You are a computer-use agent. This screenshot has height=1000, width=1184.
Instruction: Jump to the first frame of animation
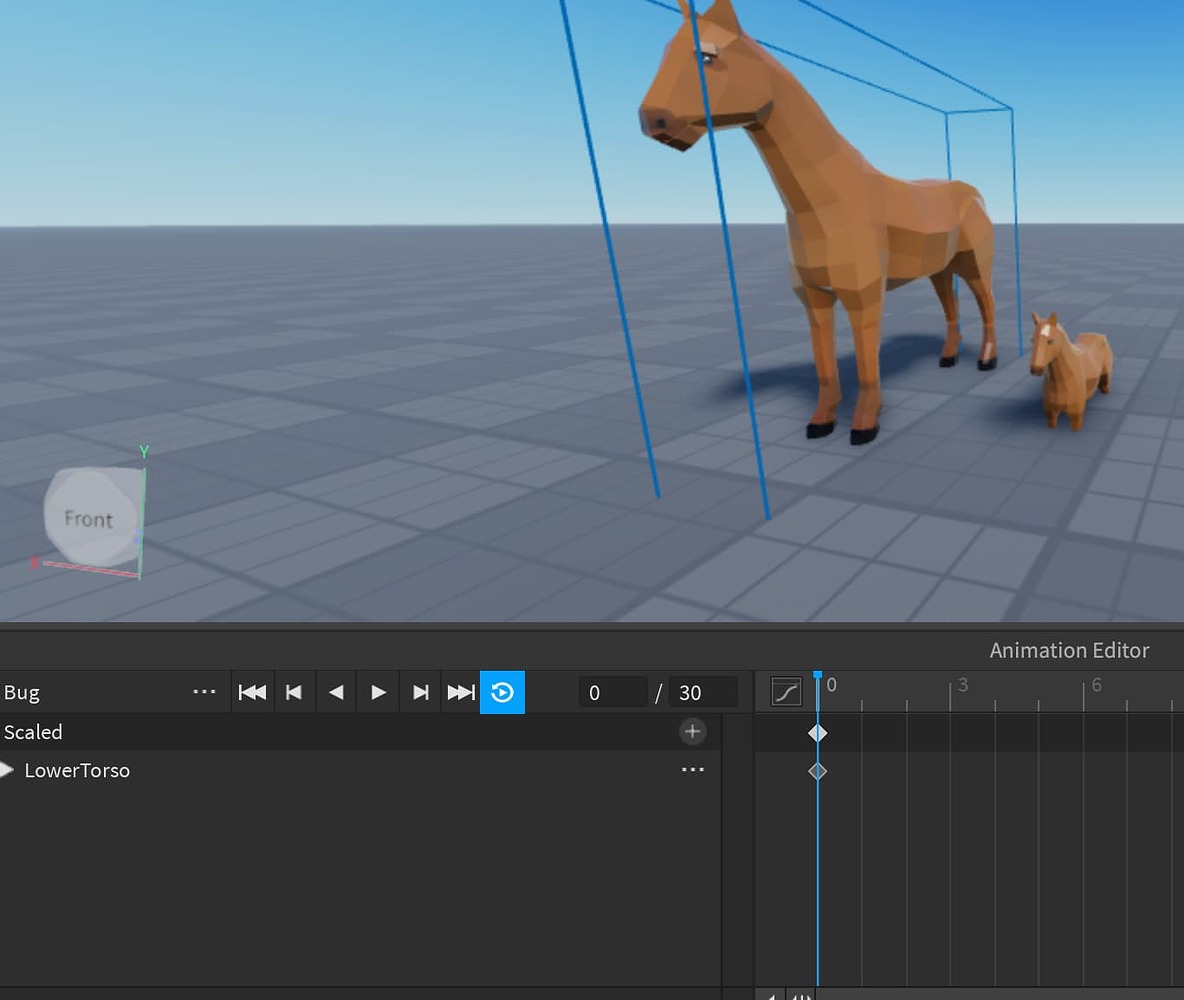point(252,691)
